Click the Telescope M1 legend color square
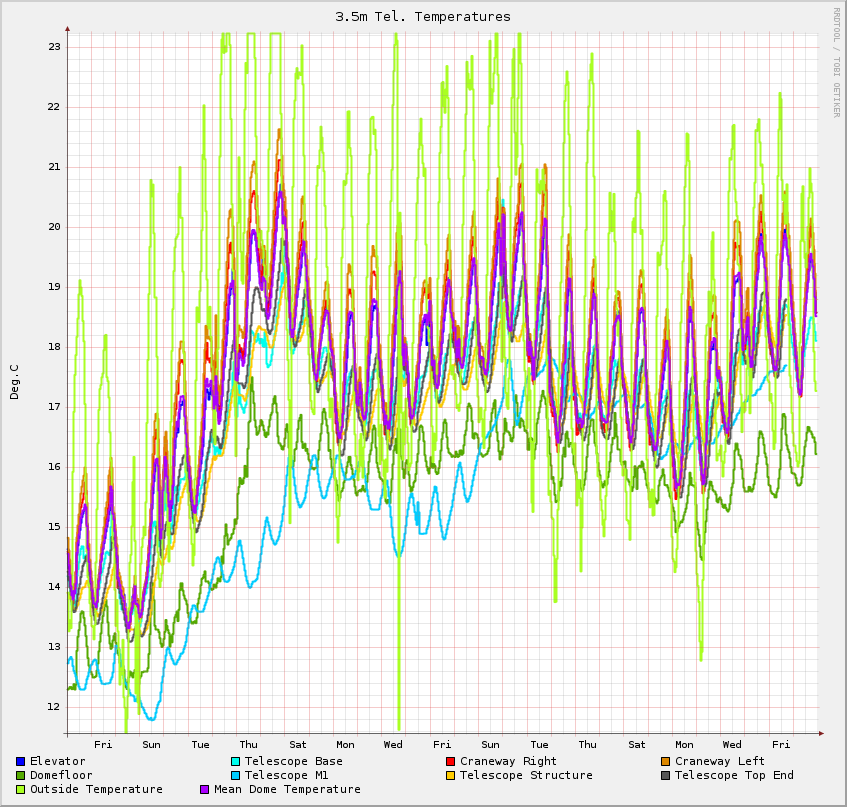Image resolution: width=847 pixels, height=807 pixels. [x=236, y=776]
